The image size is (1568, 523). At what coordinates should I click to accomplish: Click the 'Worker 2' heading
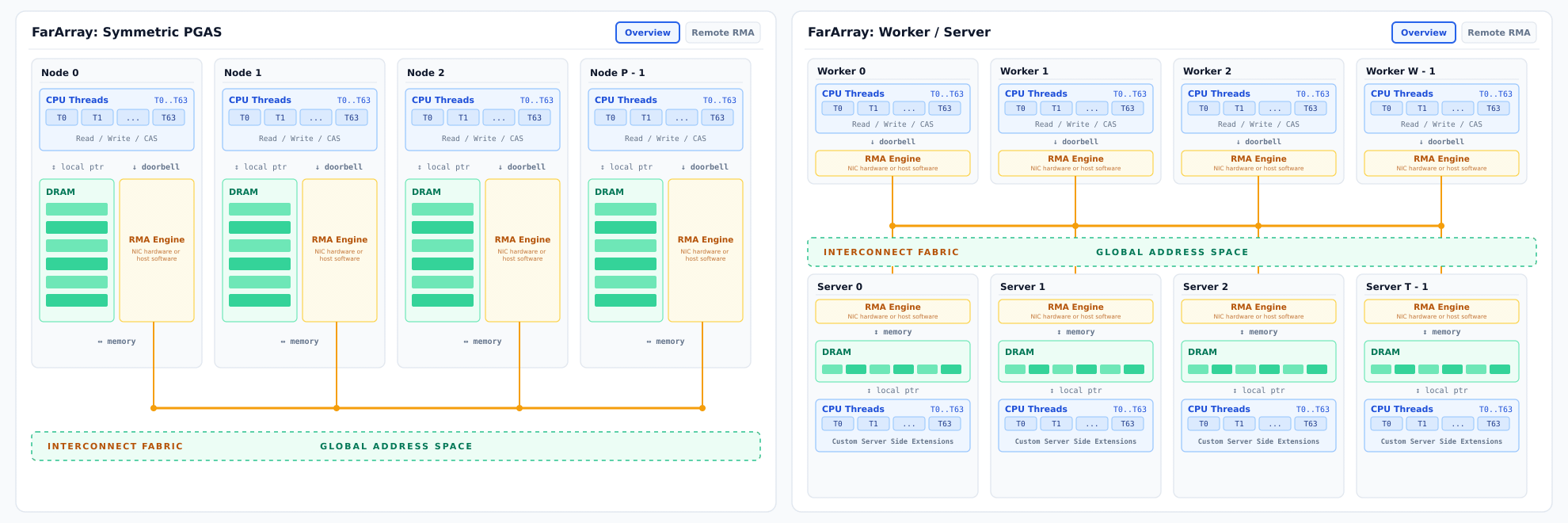click(x=1208, y=71)
